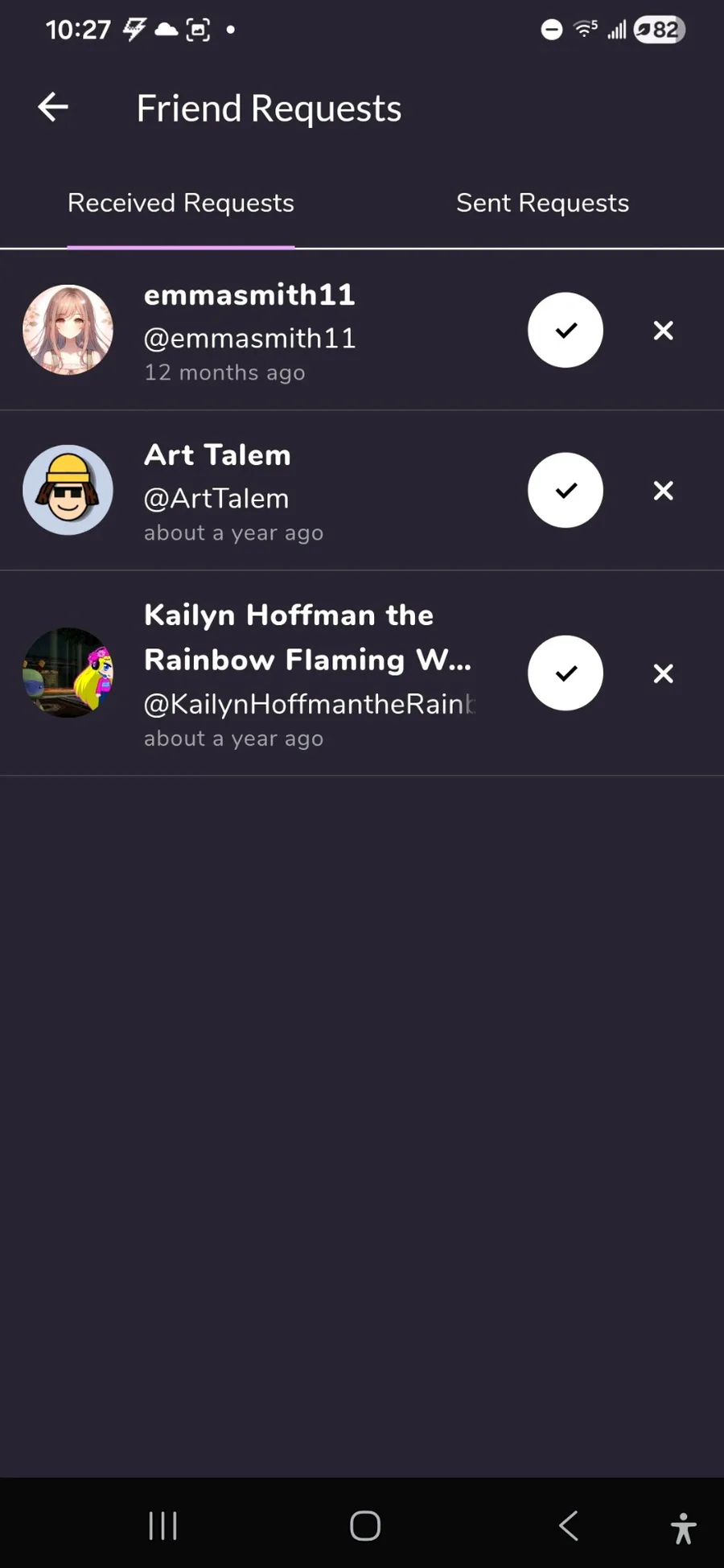Open the Kailyn Hoffman the Rainbow Flaming name
Image resolution: width=724 pixels, height=1568 pixels.
click(307, 637)
